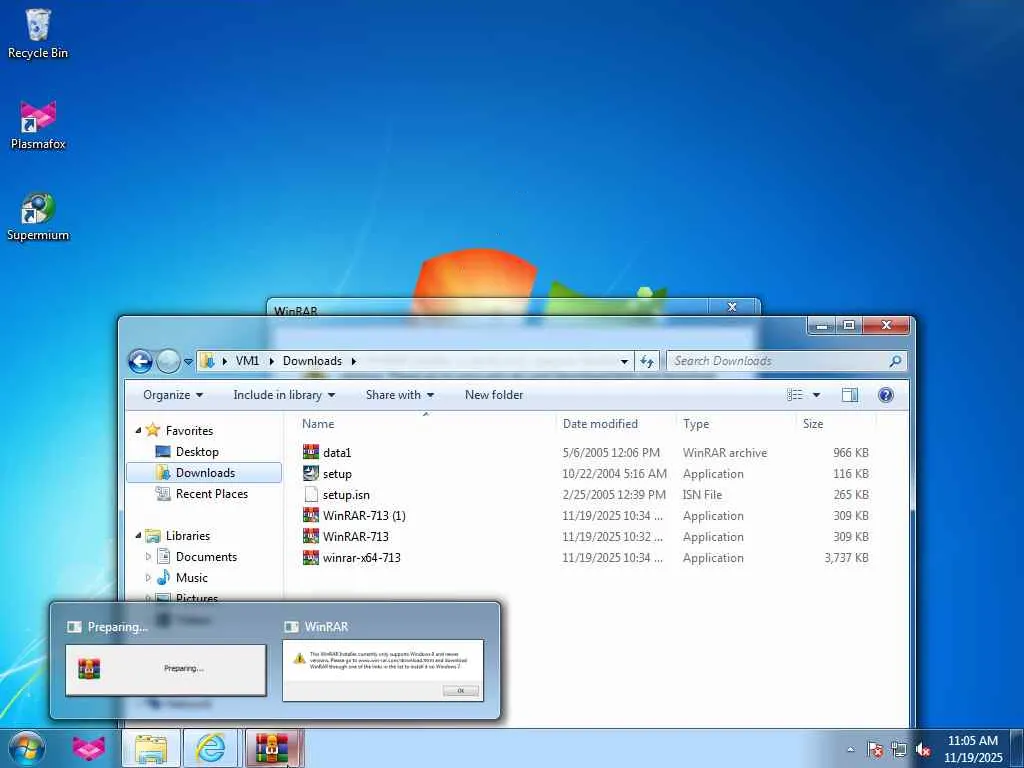Select the setup application icon

point(311,473)
